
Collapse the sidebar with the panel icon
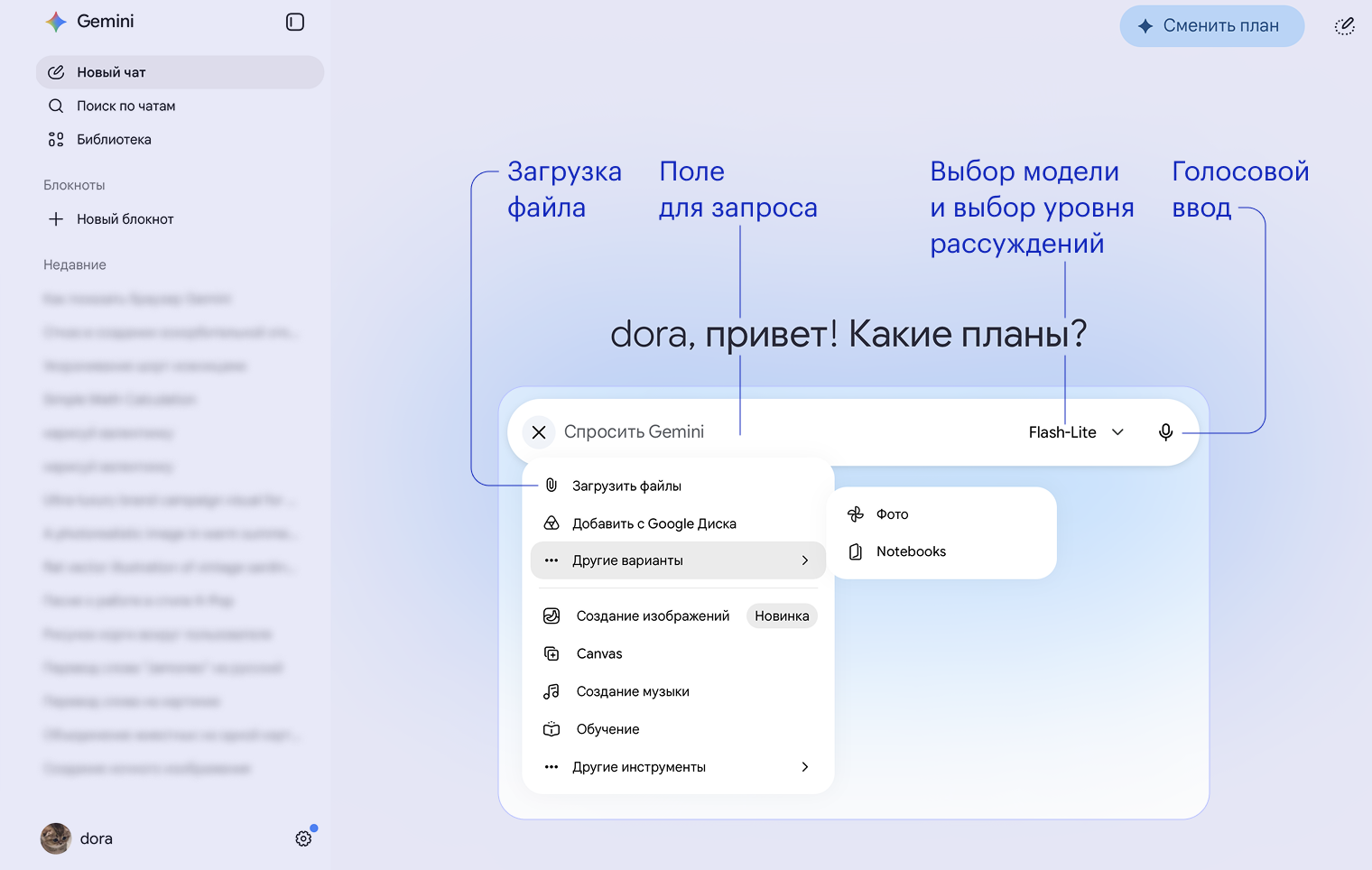[x=295, y=22]
